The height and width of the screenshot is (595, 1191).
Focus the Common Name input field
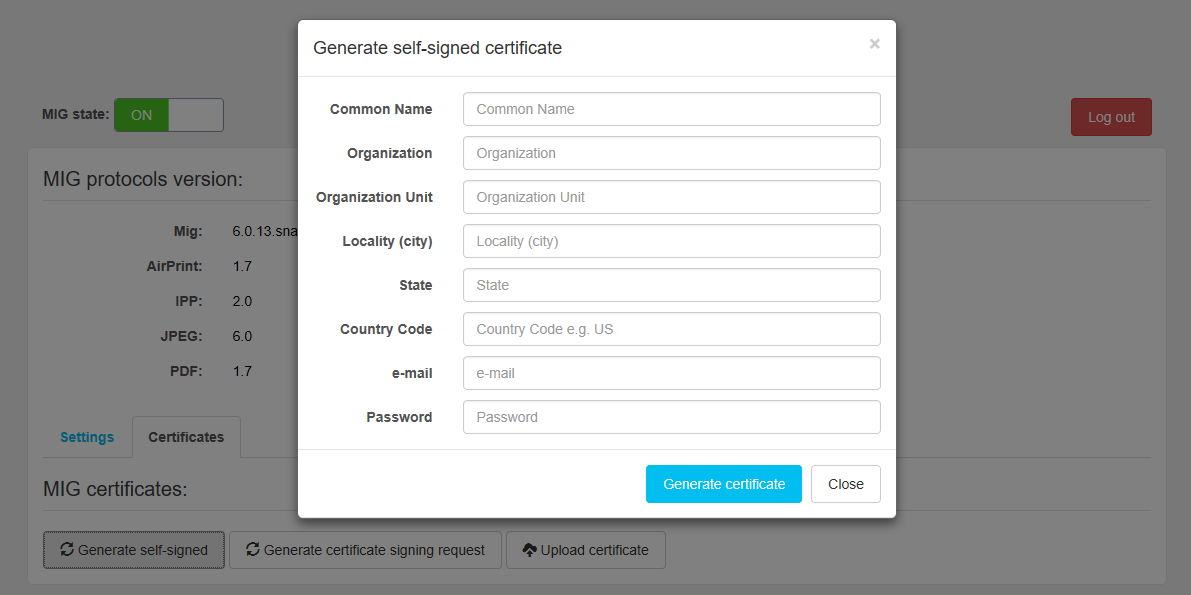[671, 109]
